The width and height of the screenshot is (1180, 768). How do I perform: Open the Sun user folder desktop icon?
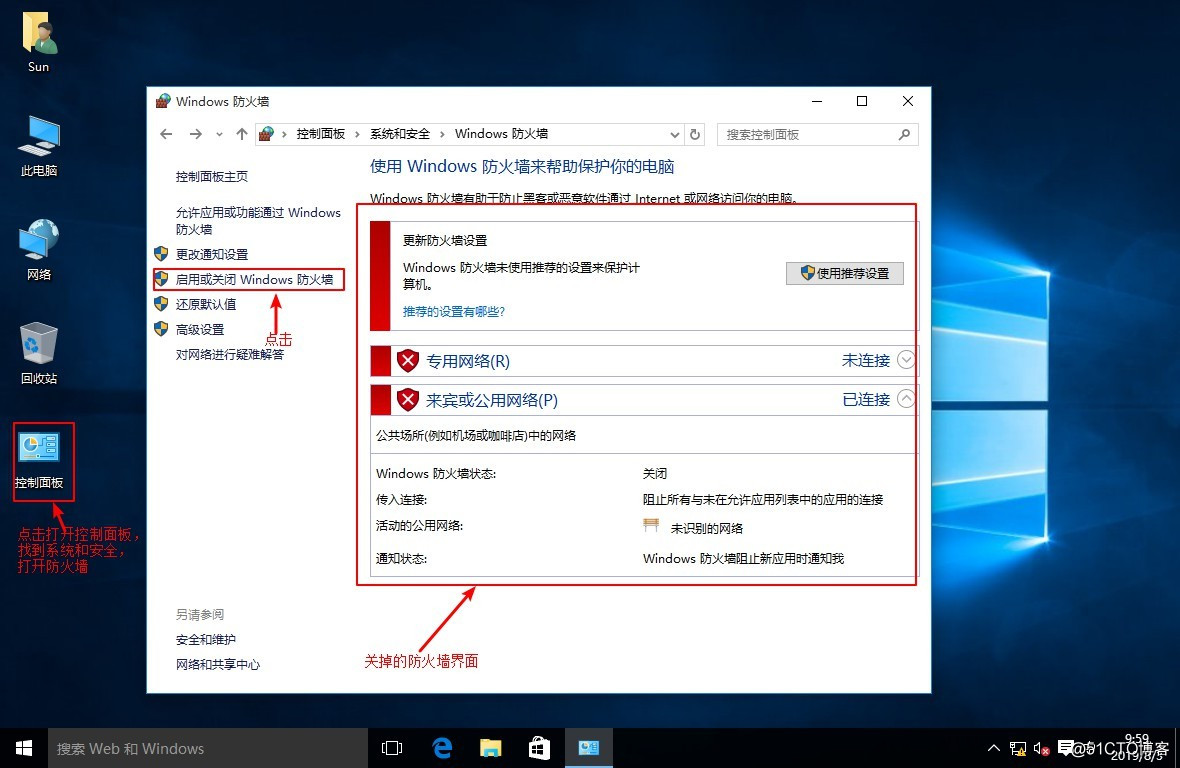pos(39,43)
